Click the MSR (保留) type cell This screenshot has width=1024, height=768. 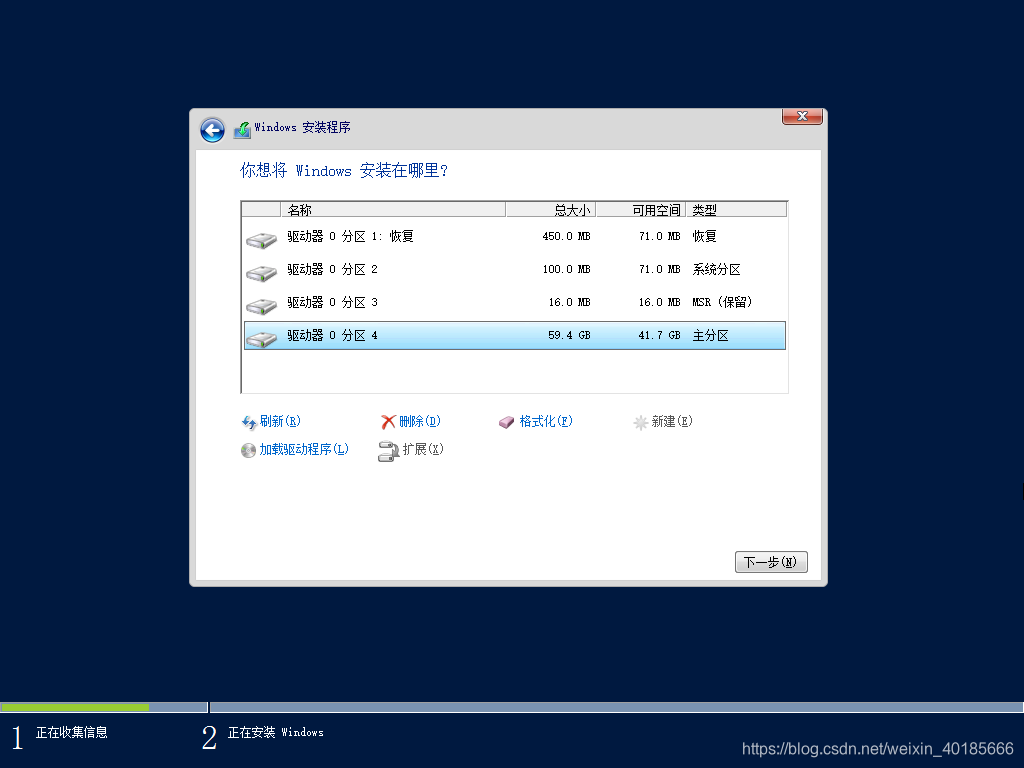click(722, 302)
